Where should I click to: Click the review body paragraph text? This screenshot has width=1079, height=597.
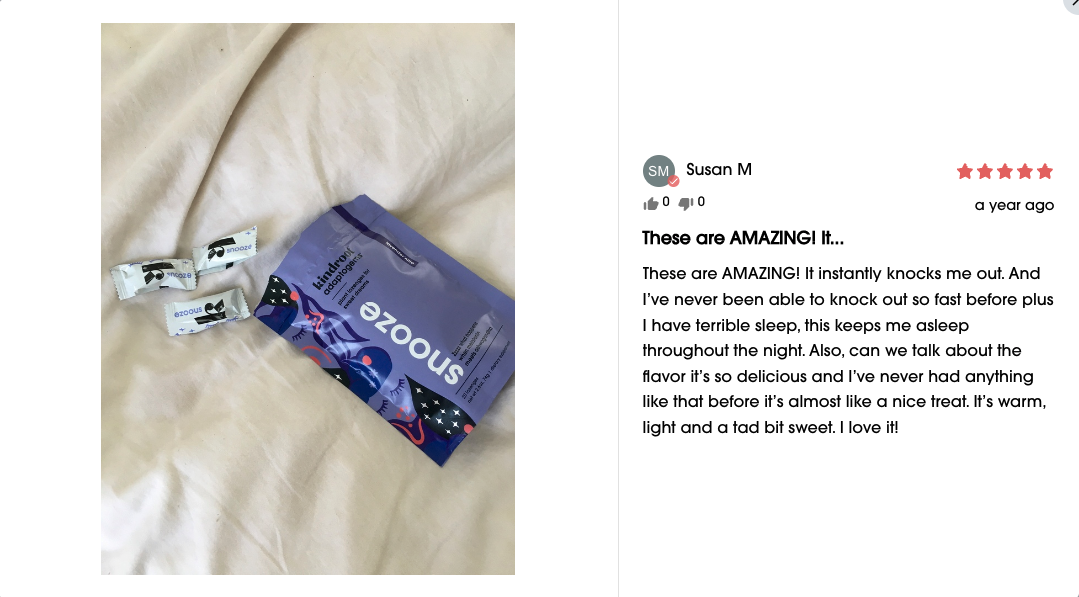coord(848,350)
